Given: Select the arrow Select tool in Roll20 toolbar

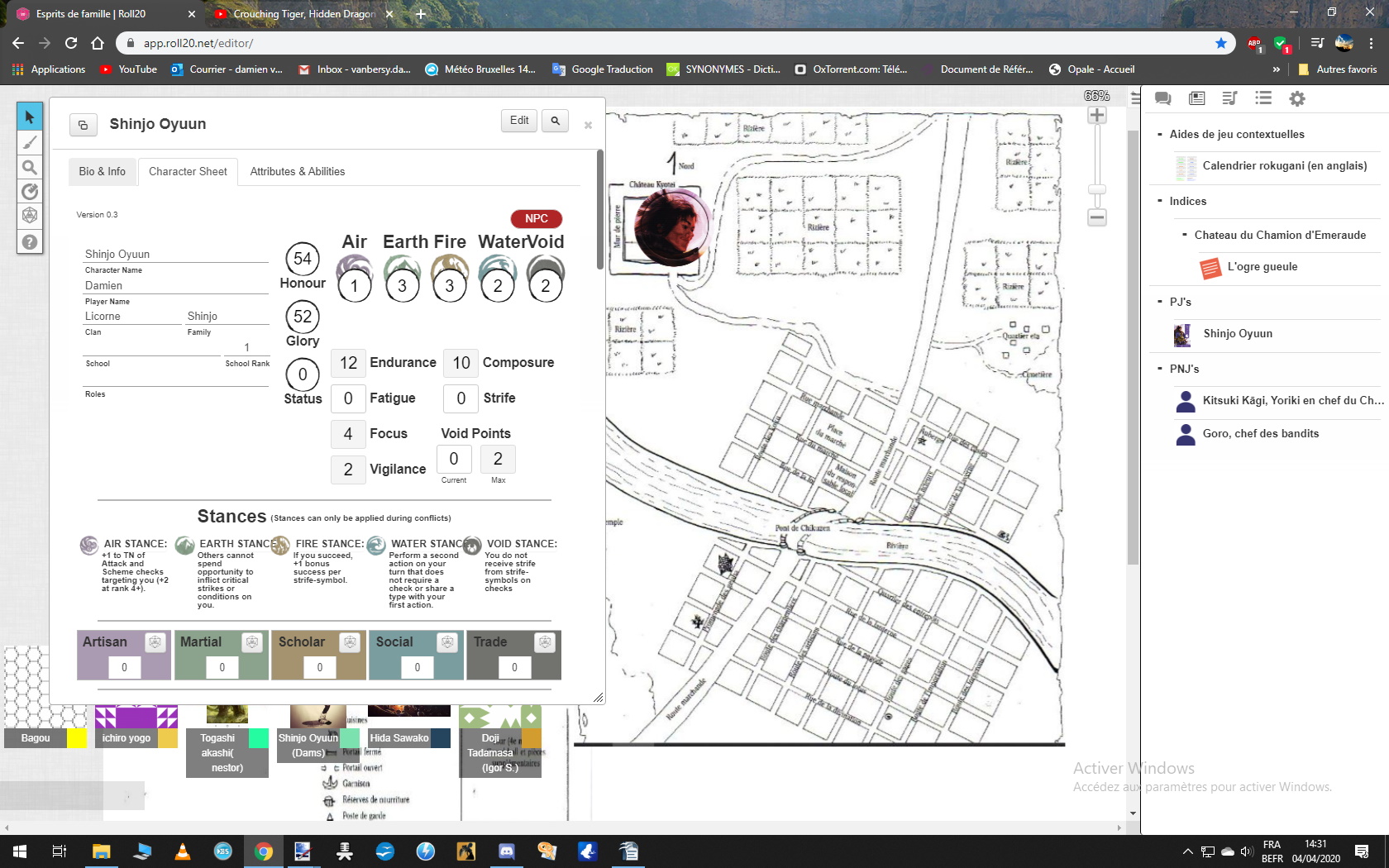Looking at the screenshot, I should (30, 117).
